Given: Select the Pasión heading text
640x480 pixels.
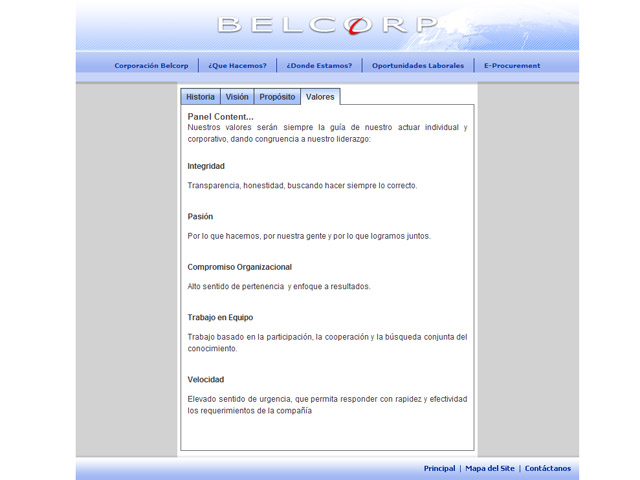Looking at the screenshot, I should [200, 216].
